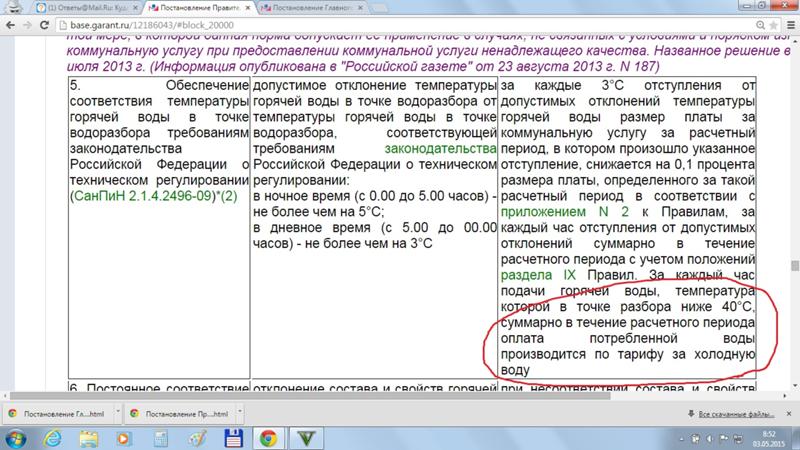Click the address bar with base.garant.ru URL
800x450 pixels.
click(x=408, y=25)
